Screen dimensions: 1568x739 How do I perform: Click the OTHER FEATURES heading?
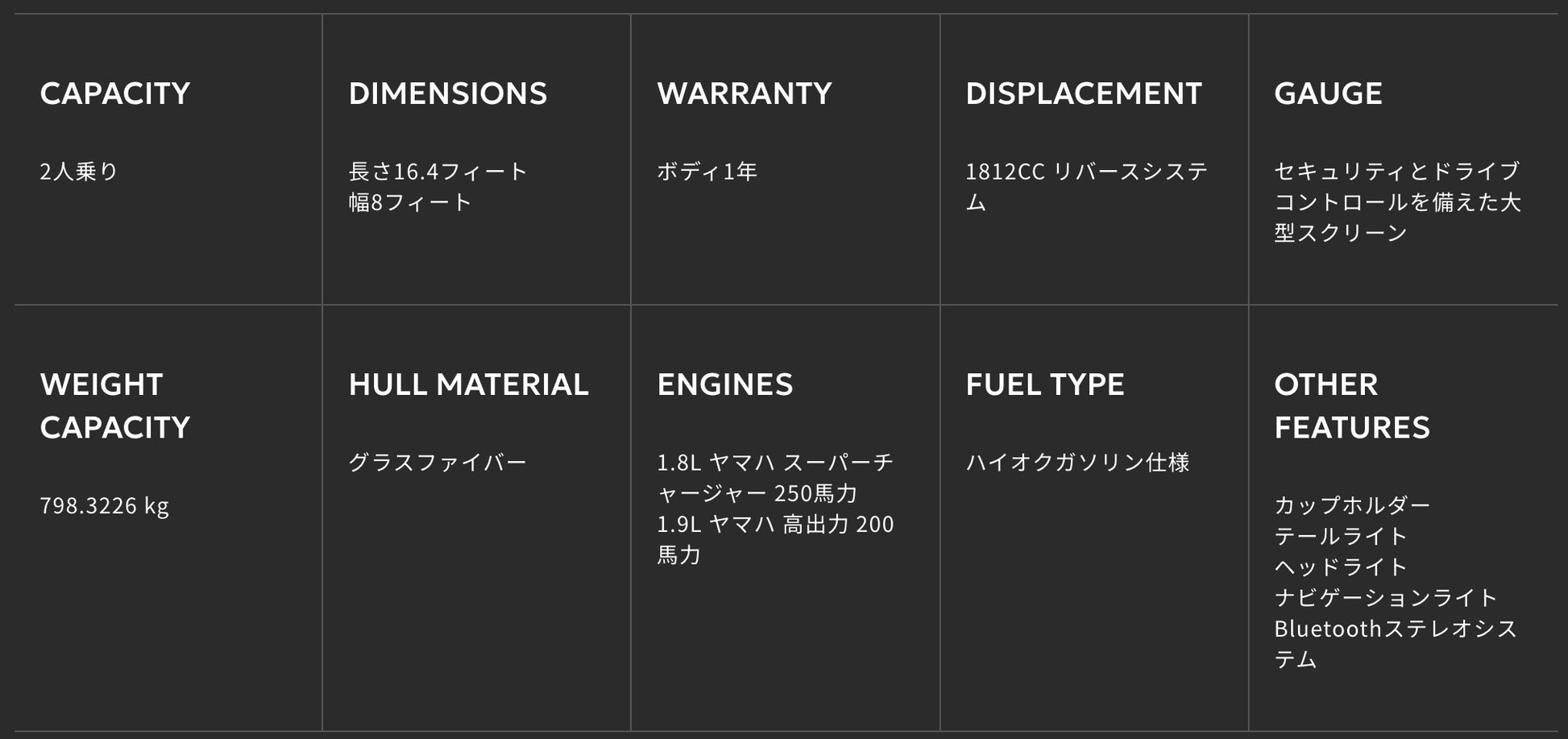1351,405
